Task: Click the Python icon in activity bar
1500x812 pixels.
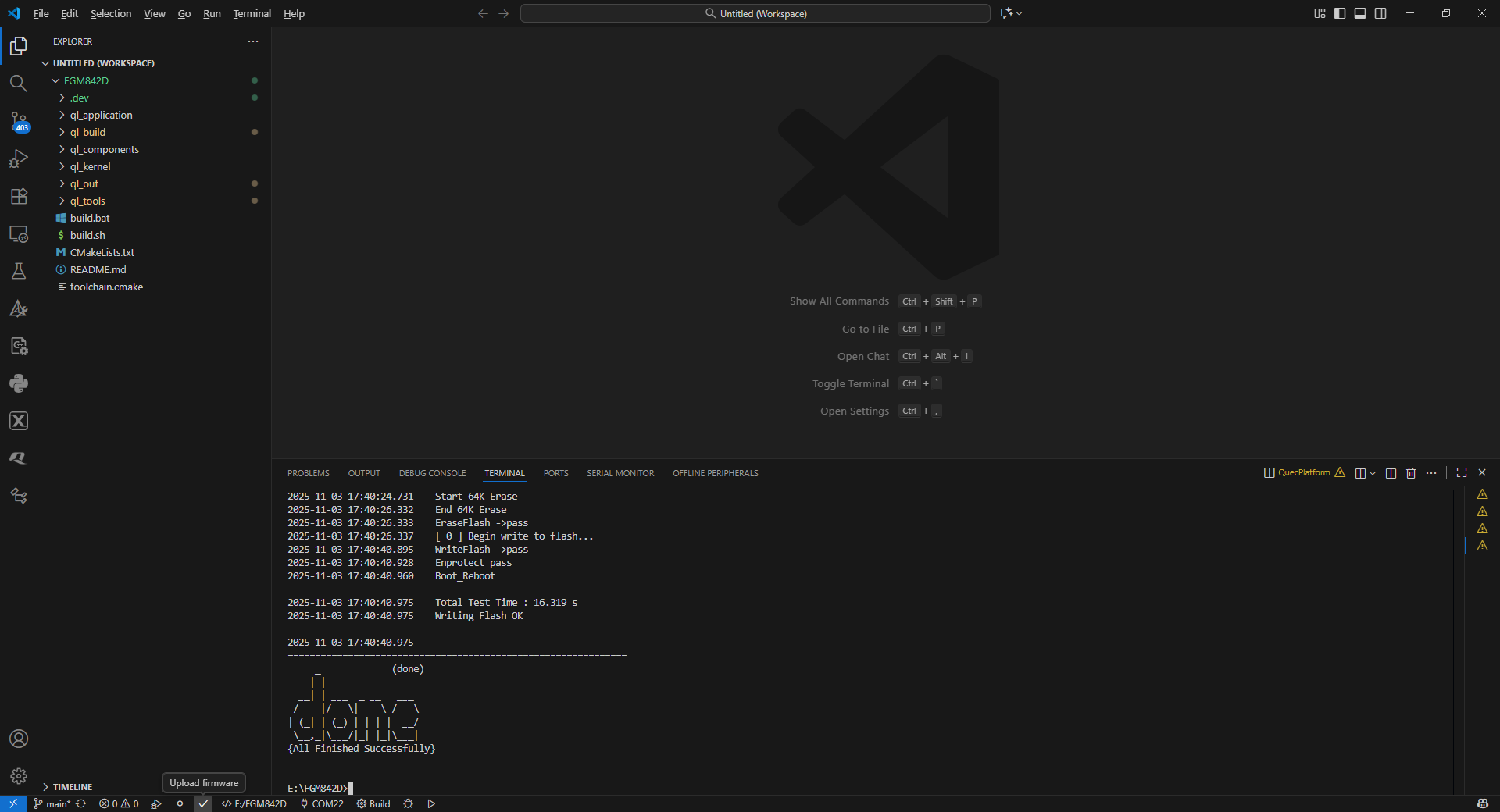Action: (19, 383)
